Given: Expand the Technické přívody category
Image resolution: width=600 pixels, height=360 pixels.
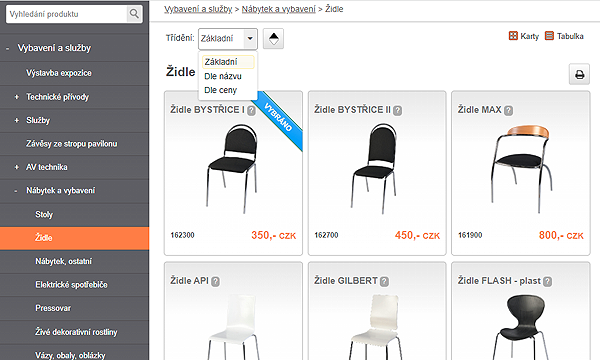Looking at the screenshot, I should [16, 97].
